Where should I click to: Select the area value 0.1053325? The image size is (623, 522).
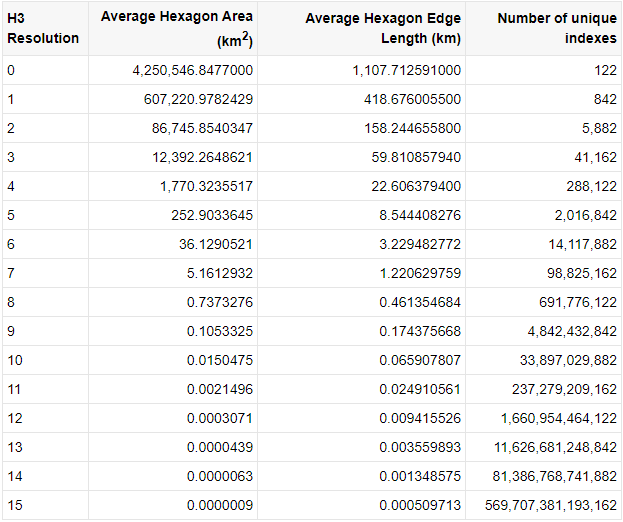click(219, 332)
